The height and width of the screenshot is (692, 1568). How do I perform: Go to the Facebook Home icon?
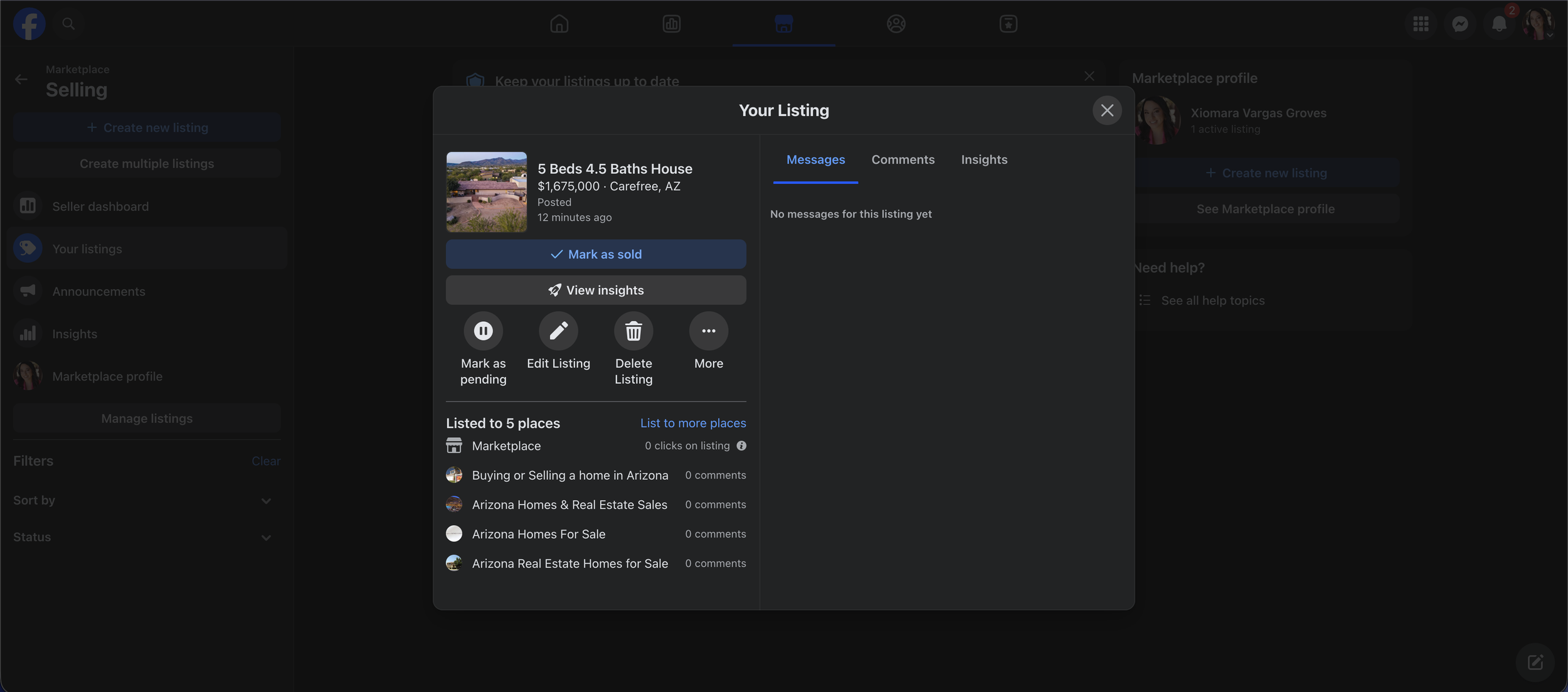click(559, 24)
